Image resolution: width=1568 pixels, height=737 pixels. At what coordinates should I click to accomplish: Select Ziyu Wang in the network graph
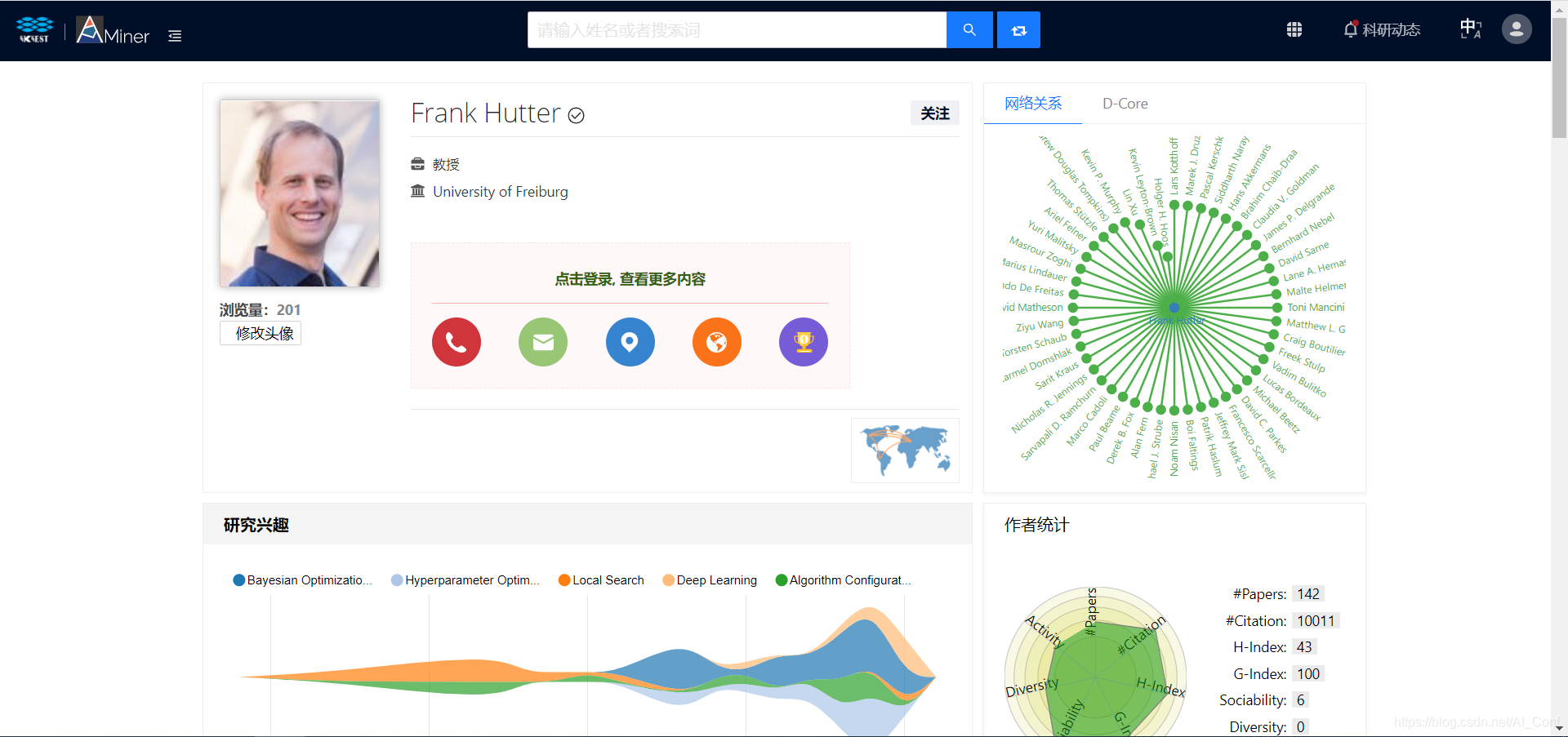[x=1040, y=325]
